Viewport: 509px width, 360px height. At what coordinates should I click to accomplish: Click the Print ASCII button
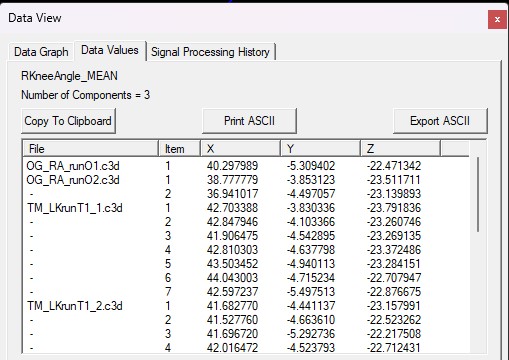(x=249, y=121)
